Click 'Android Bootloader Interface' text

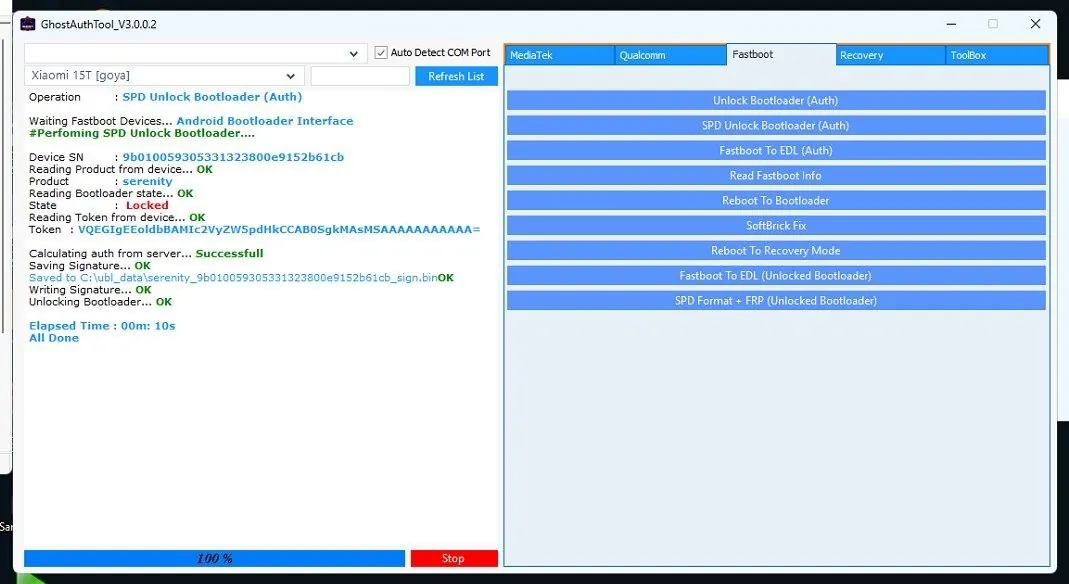[265, 121]
